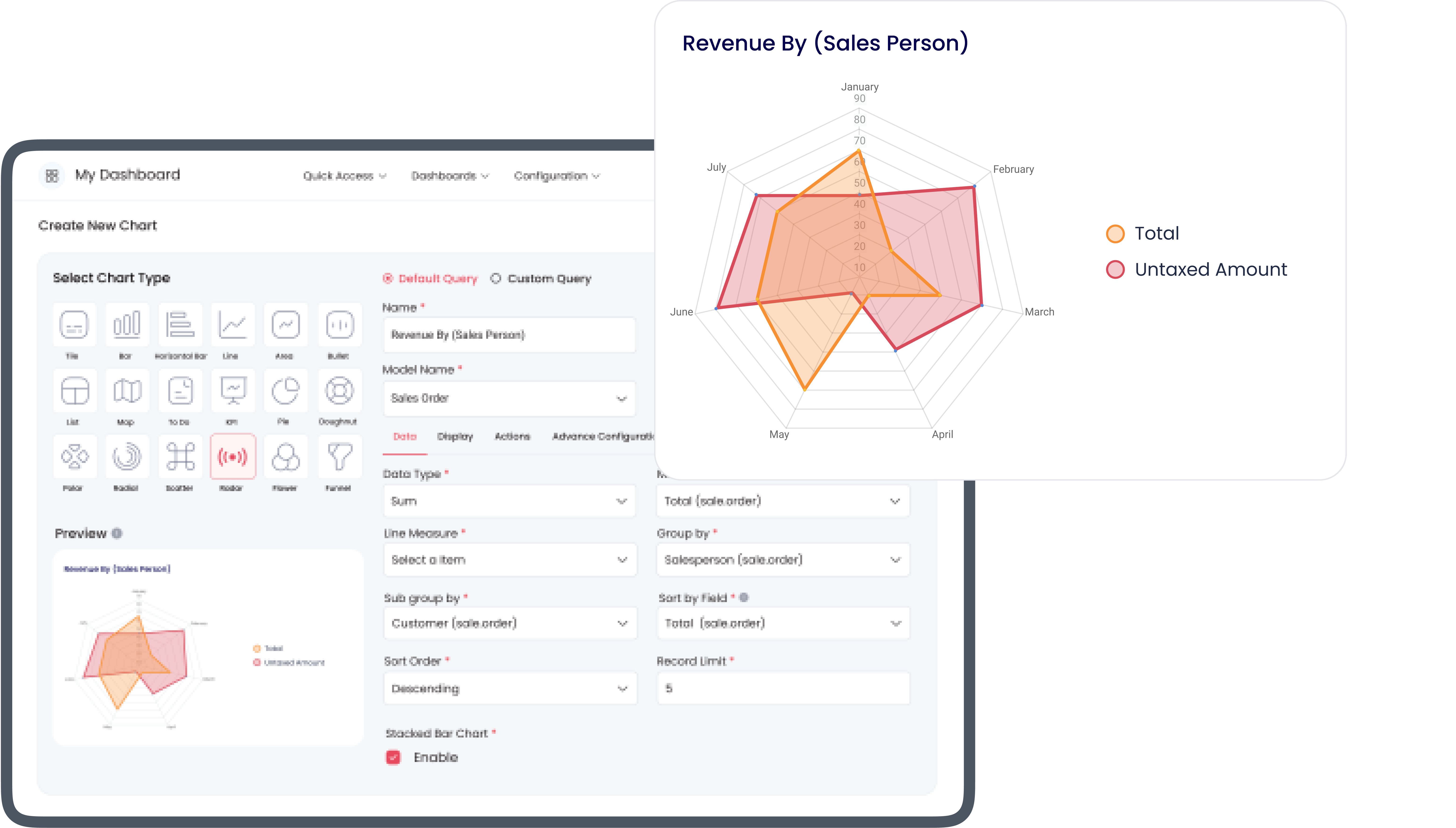The height and width of the screenshot is (828, 1456).
Task: Click the Sort by Field info icon
Action: point(744,598)
